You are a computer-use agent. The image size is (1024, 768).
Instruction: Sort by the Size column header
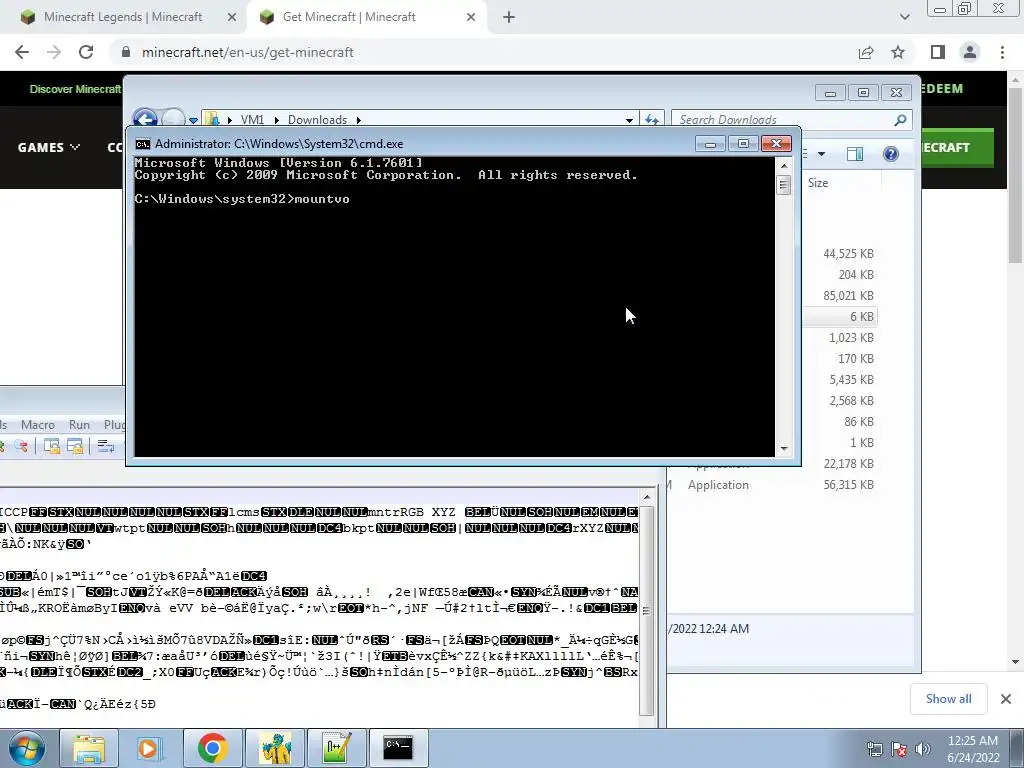pyautogui.click(x=818, y=183)
